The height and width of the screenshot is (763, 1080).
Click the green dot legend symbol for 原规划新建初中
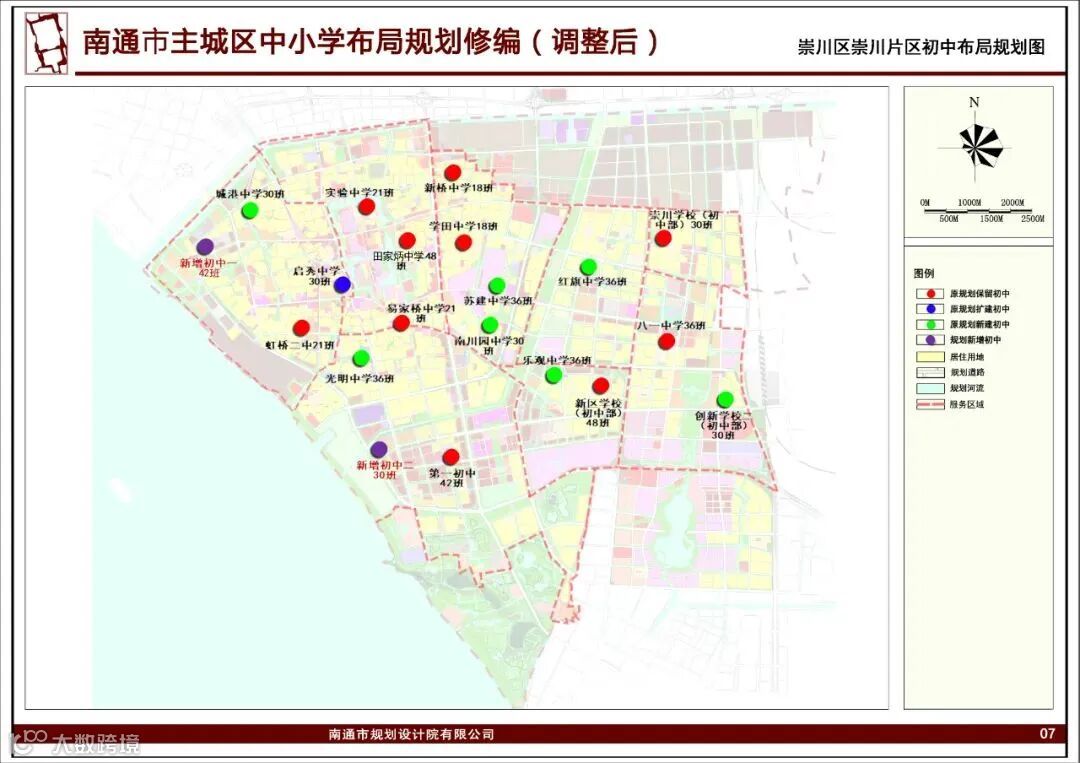tap(930, 324)
